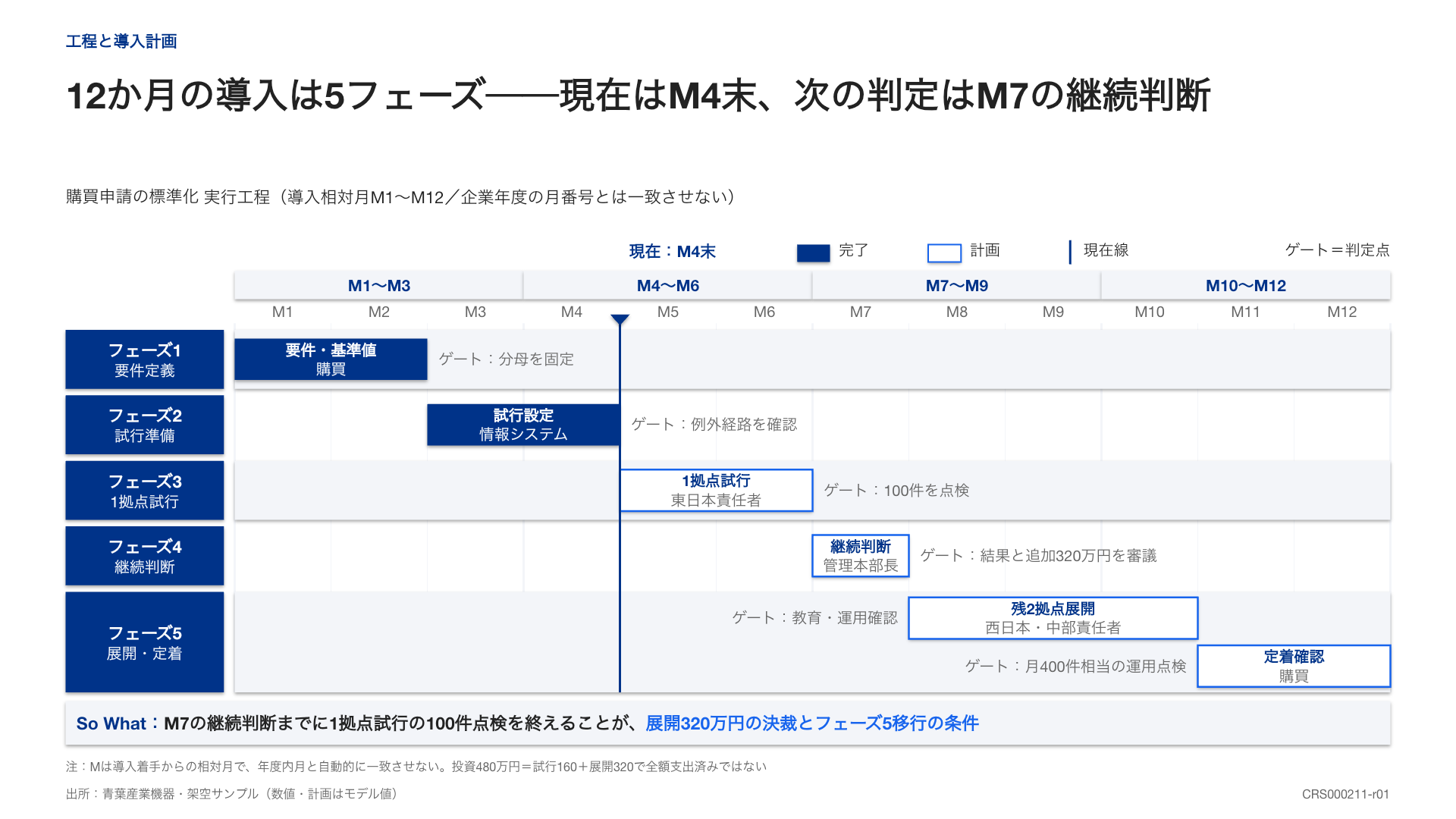Click the CRS000211-r01 document code
This screenshot has height=819, width=1456.
tap(1345, 794)
